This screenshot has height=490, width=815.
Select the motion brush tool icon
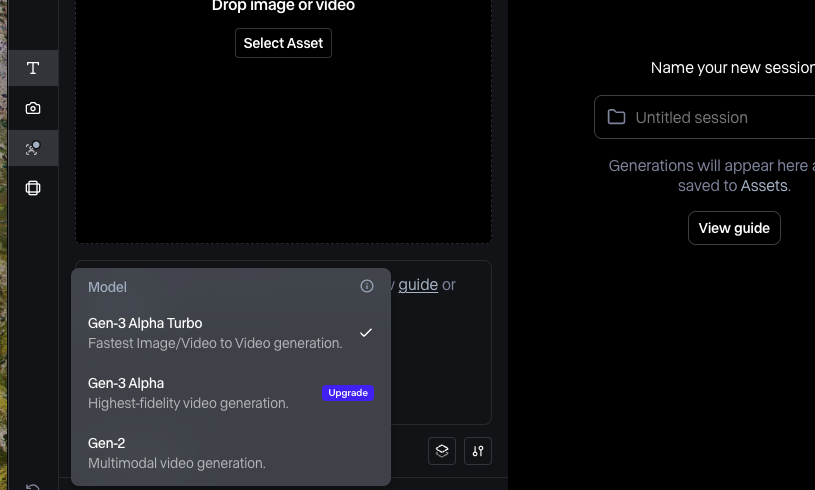pos(33,148)
